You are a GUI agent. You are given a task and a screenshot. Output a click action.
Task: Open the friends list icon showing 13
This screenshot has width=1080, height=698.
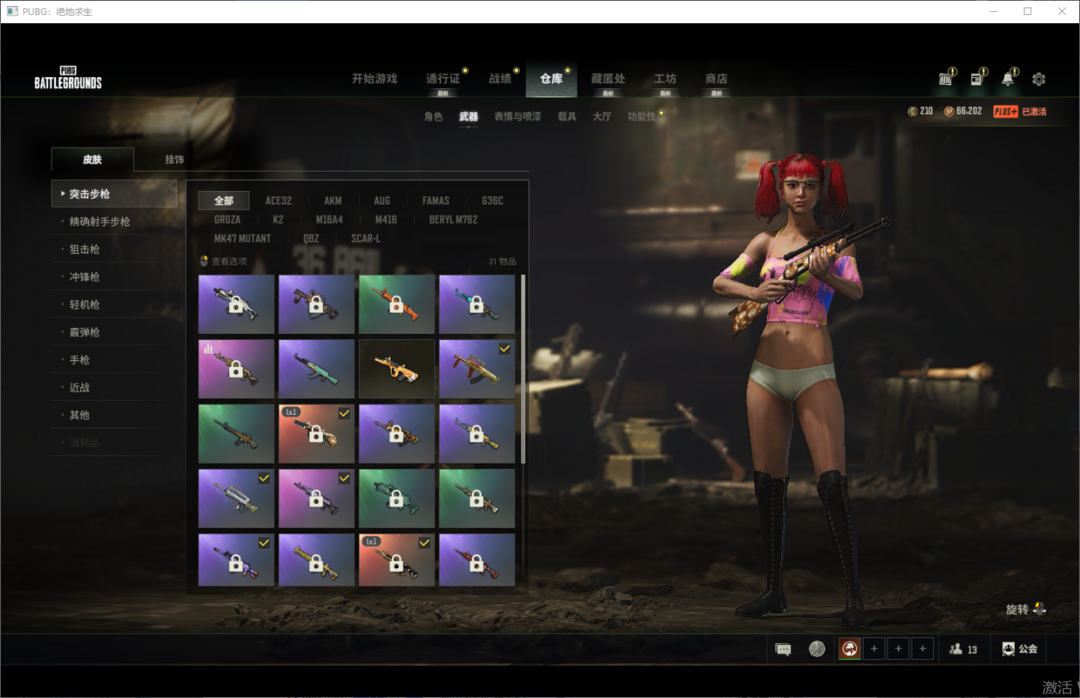point(956,648)
